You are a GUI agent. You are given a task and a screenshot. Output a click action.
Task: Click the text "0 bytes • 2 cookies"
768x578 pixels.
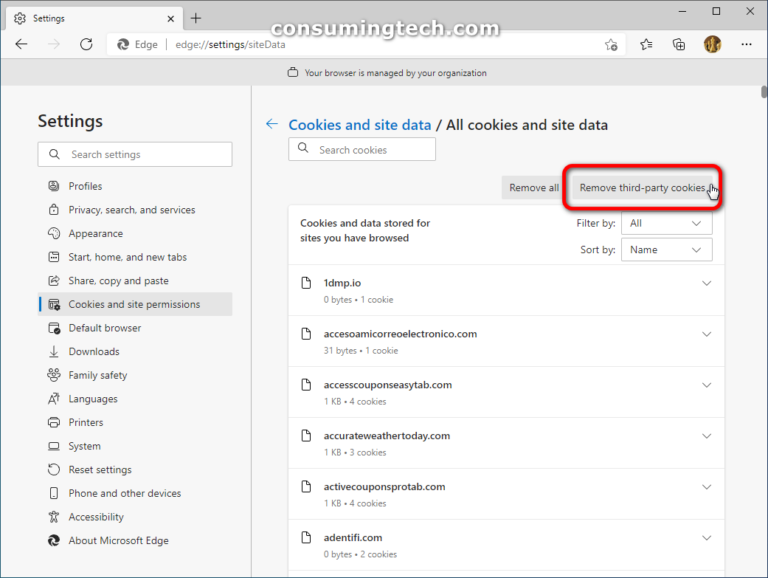(x=360, y=554)
